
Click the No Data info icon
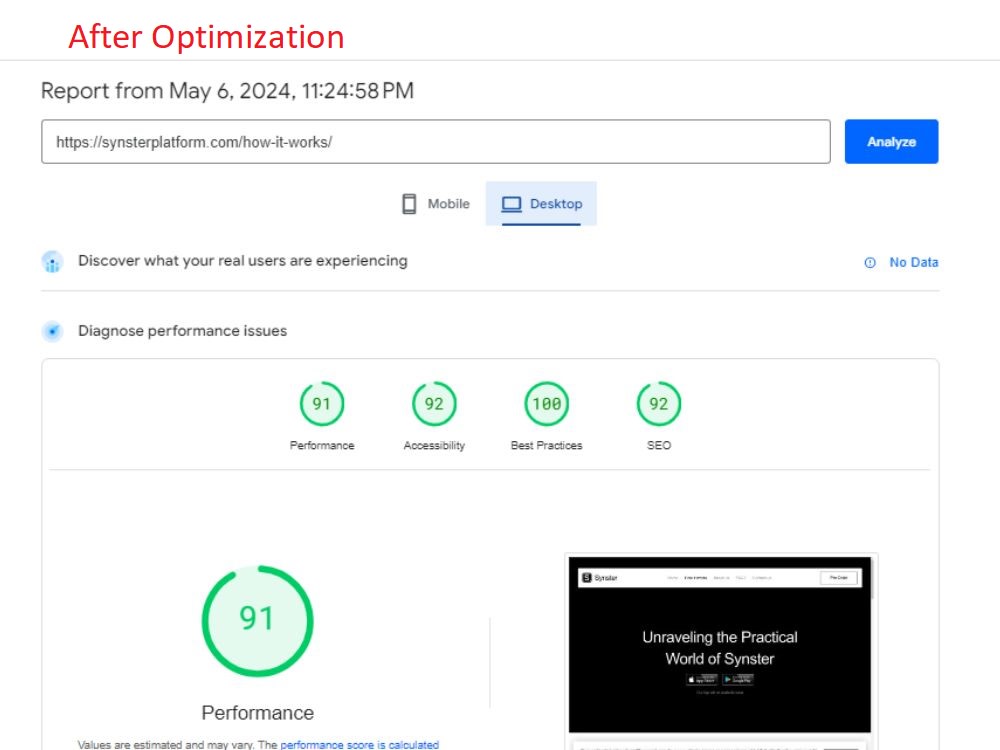tap(870, 263)
